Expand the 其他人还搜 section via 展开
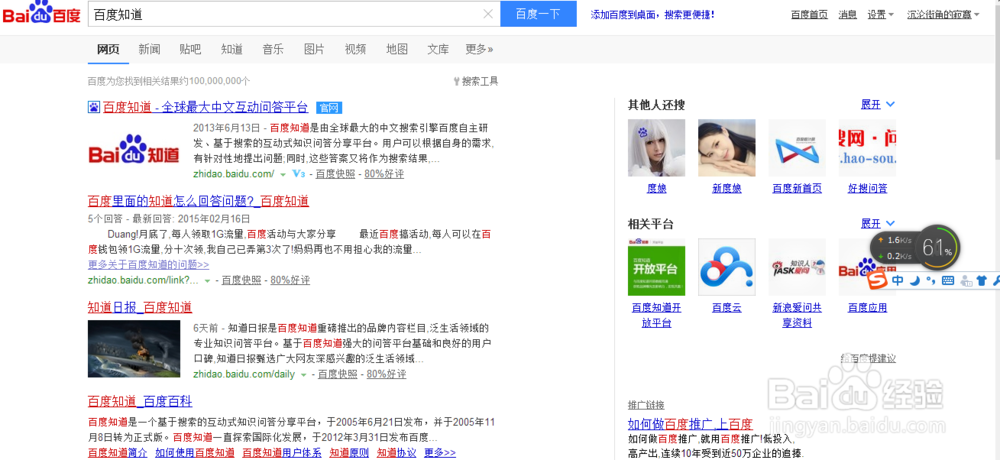This screenshot has width=1000, height=460. [x=878, y=104]
